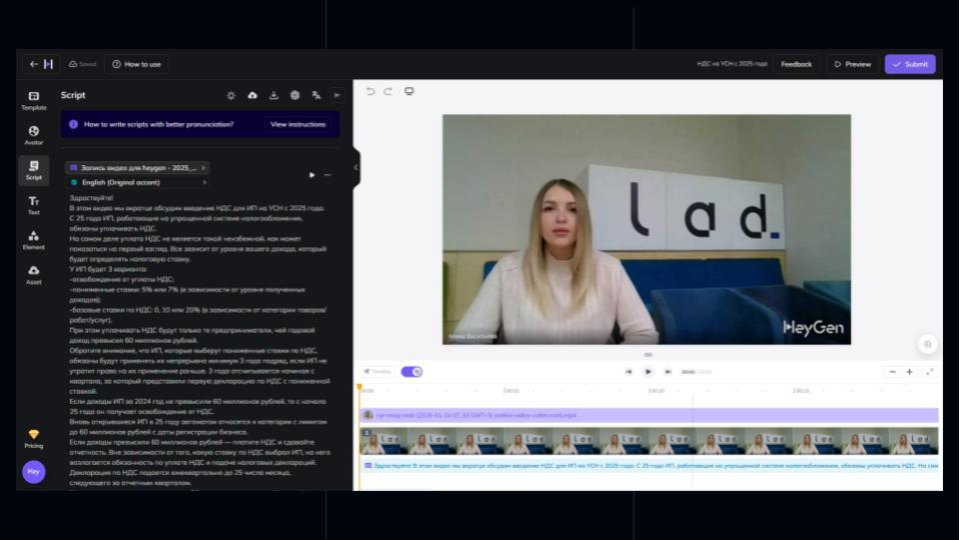Open Pricing with the diamond icon
The width and height of the screenshot is (960, 540).
34,438
